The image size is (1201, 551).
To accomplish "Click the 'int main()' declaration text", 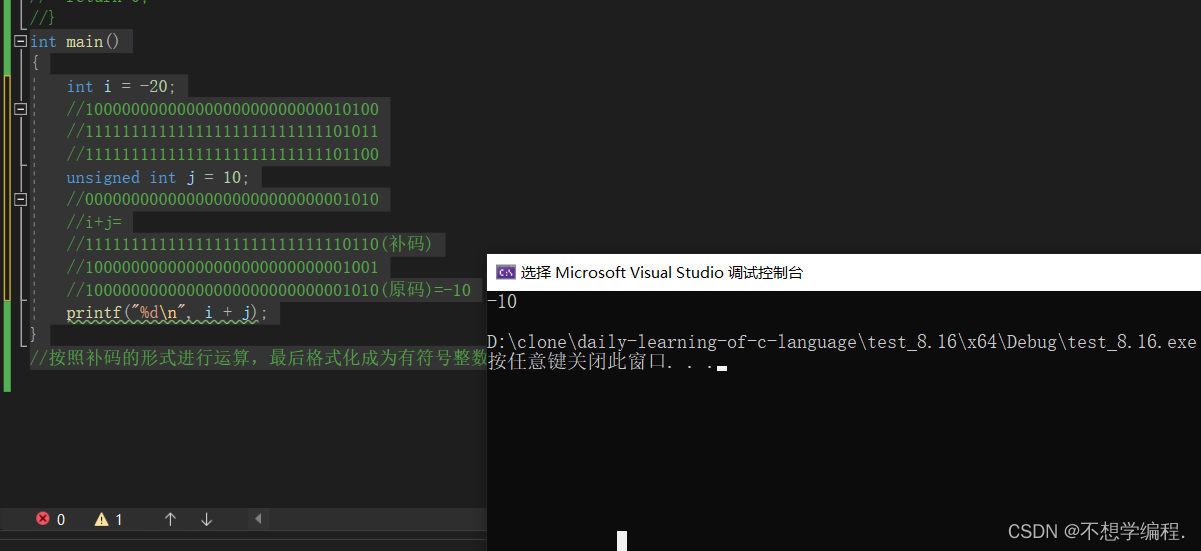I will click(x=74, y=42).
